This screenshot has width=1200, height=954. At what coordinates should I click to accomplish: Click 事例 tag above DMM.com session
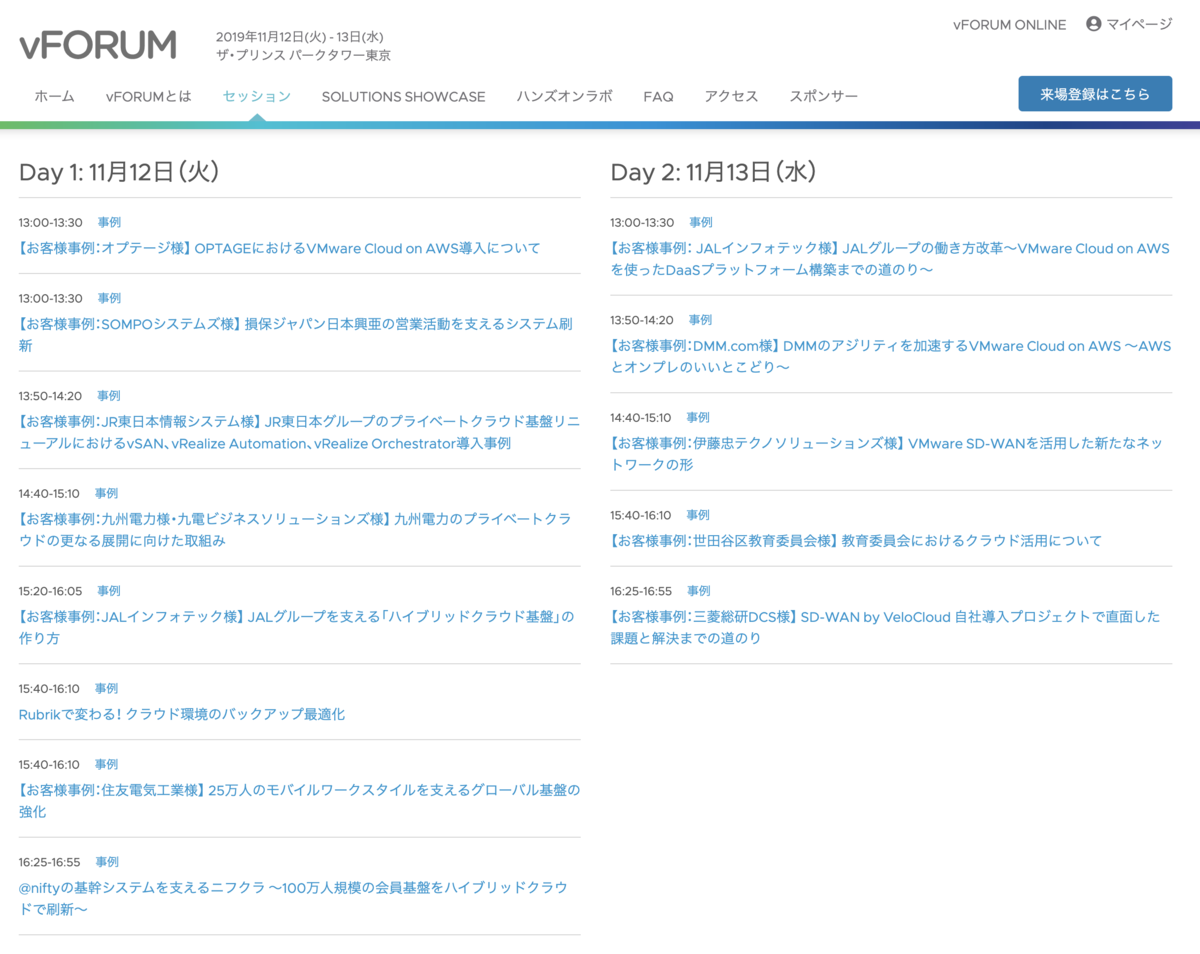click(x=700, y=320)
